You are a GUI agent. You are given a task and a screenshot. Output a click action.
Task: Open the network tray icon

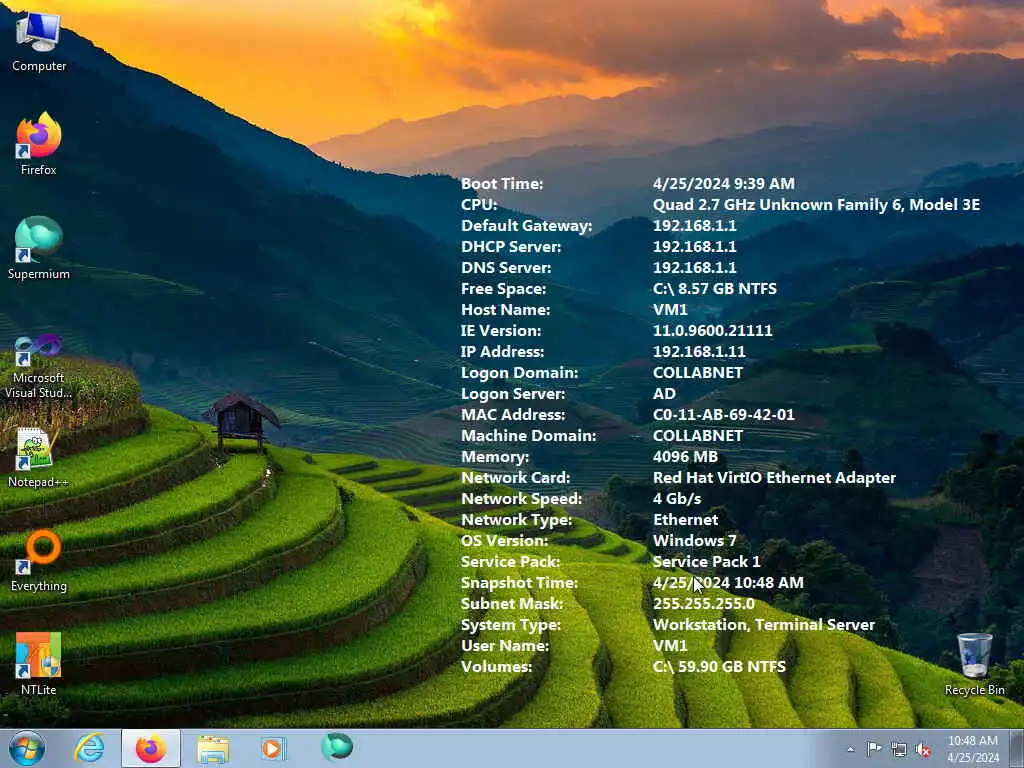899,749
